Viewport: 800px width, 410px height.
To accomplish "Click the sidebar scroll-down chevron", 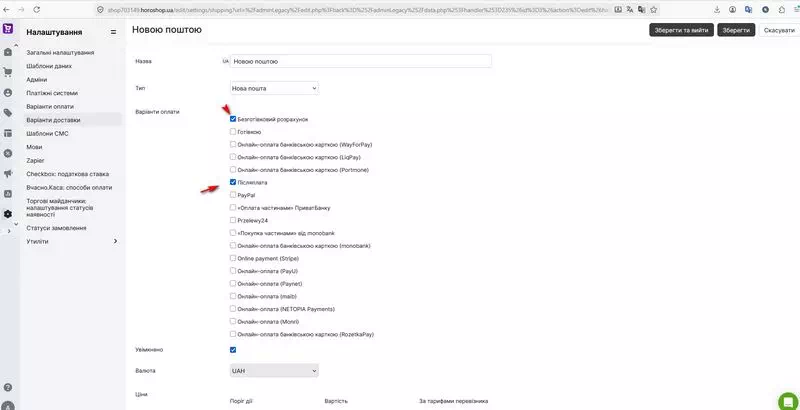I will pyautogui.click(x=16, y=224).
